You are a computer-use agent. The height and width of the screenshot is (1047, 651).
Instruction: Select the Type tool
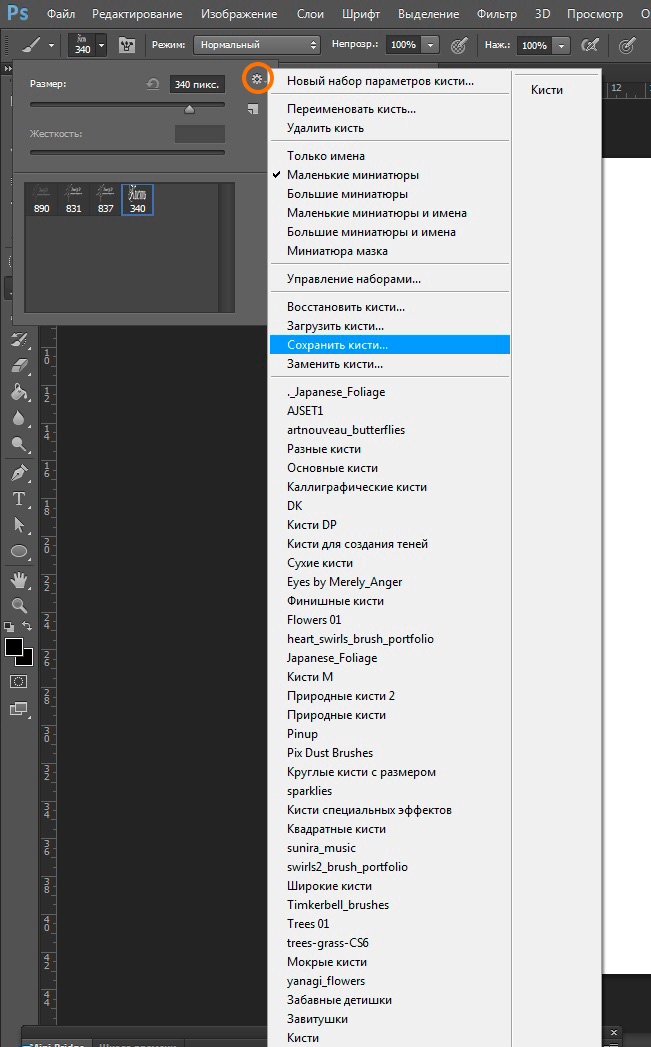pyautogui.click(x=19, y=499)
